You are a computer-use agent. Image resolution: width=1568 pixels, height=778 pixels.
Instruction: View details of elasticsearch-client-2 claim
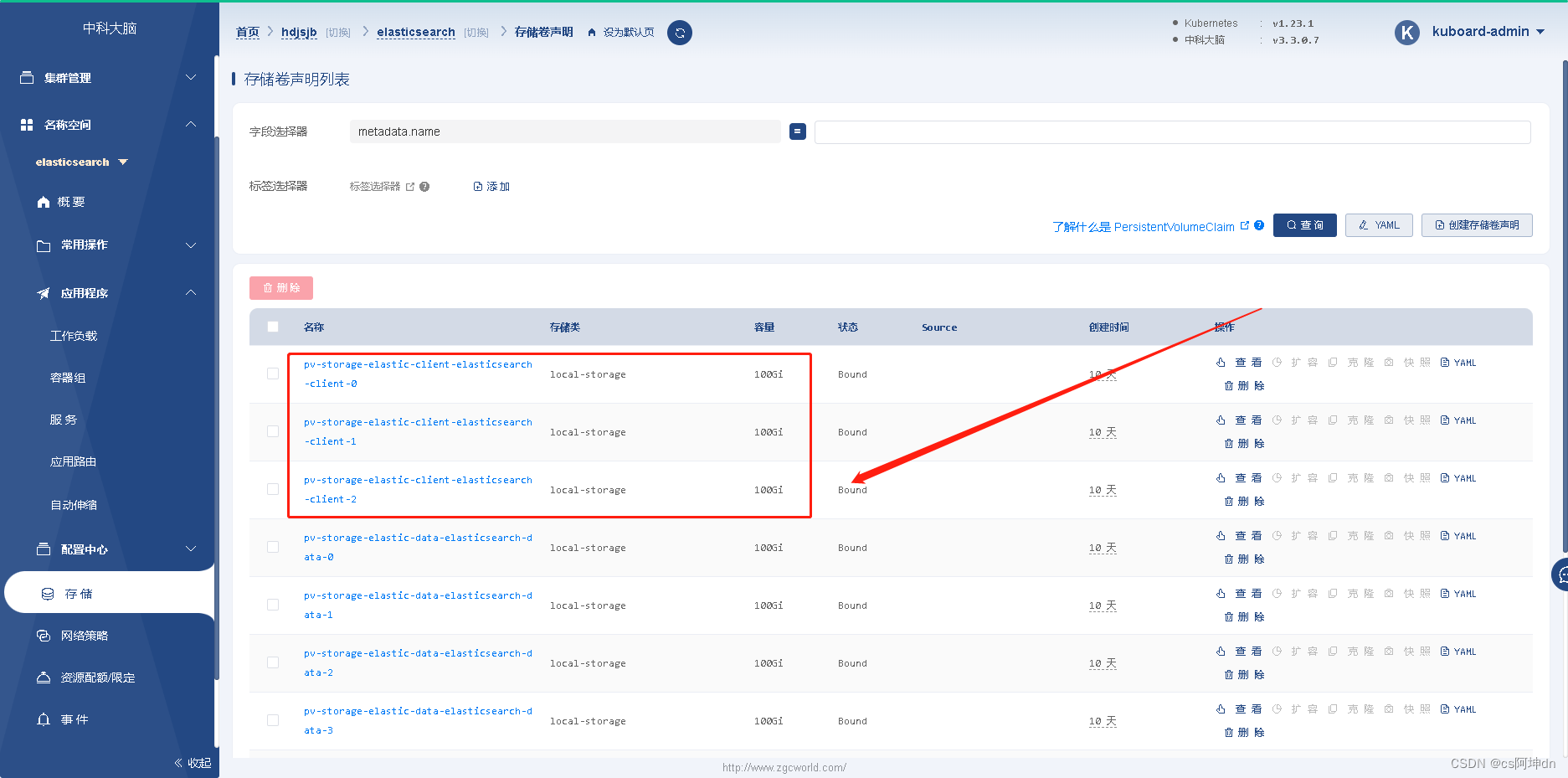click(x=1239, y=478)
